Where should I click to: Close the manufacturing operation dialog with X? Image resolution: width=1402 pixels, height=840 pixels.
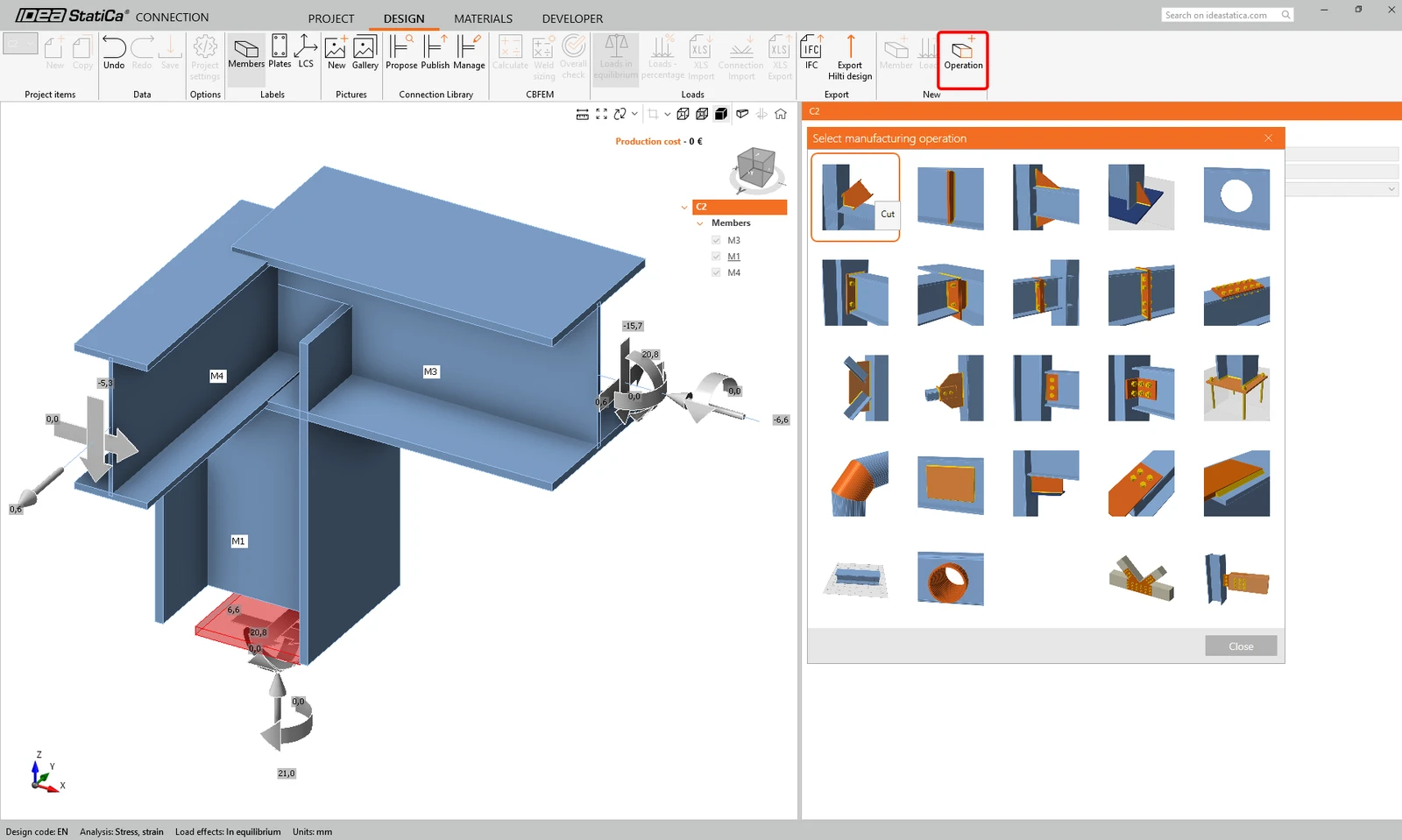point(1268,138)
